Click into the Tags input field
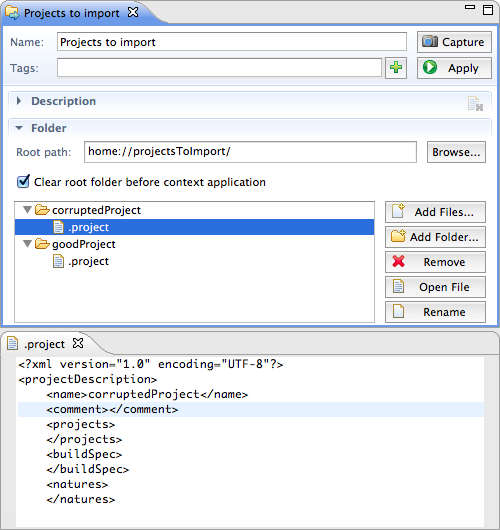Image resolution: width=500 pixels, height=530 pixels. pyautogui.click(x=219, y=68)
